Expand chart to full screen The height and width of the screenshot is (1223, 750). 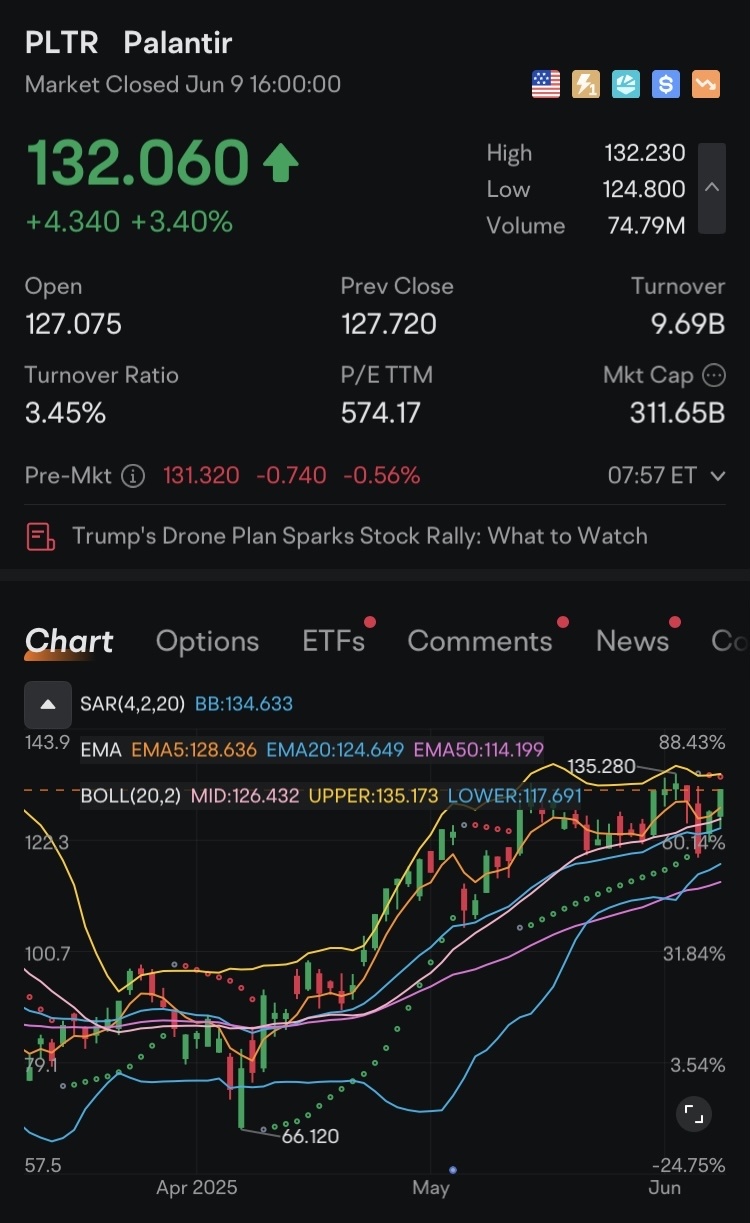(694, 1113)
